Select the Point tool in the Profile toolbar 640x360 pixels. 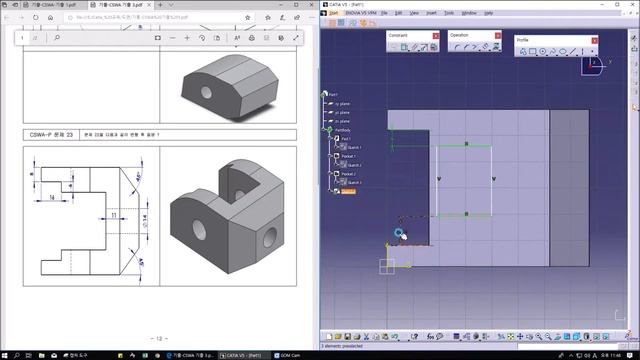pos(592,51)
